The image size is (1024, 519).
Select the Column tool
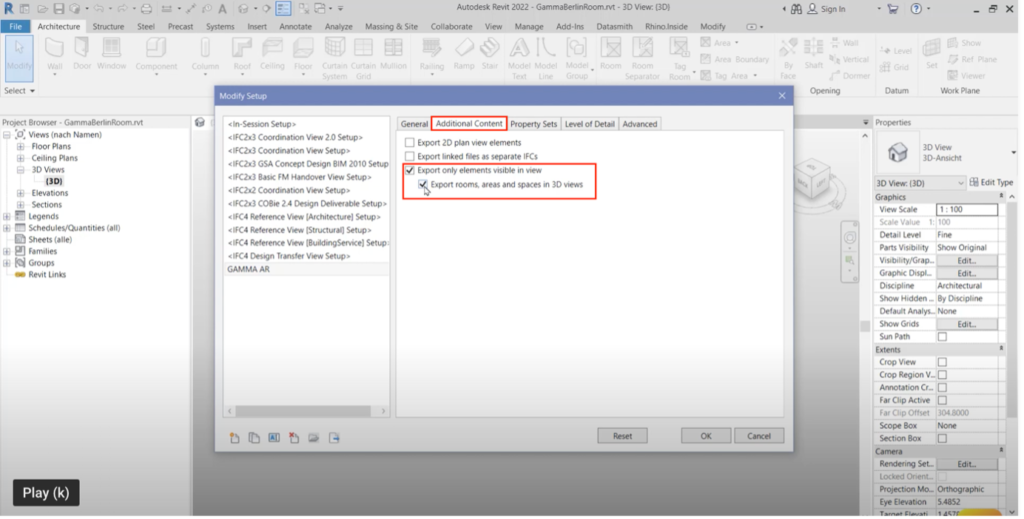pos(205,54)
